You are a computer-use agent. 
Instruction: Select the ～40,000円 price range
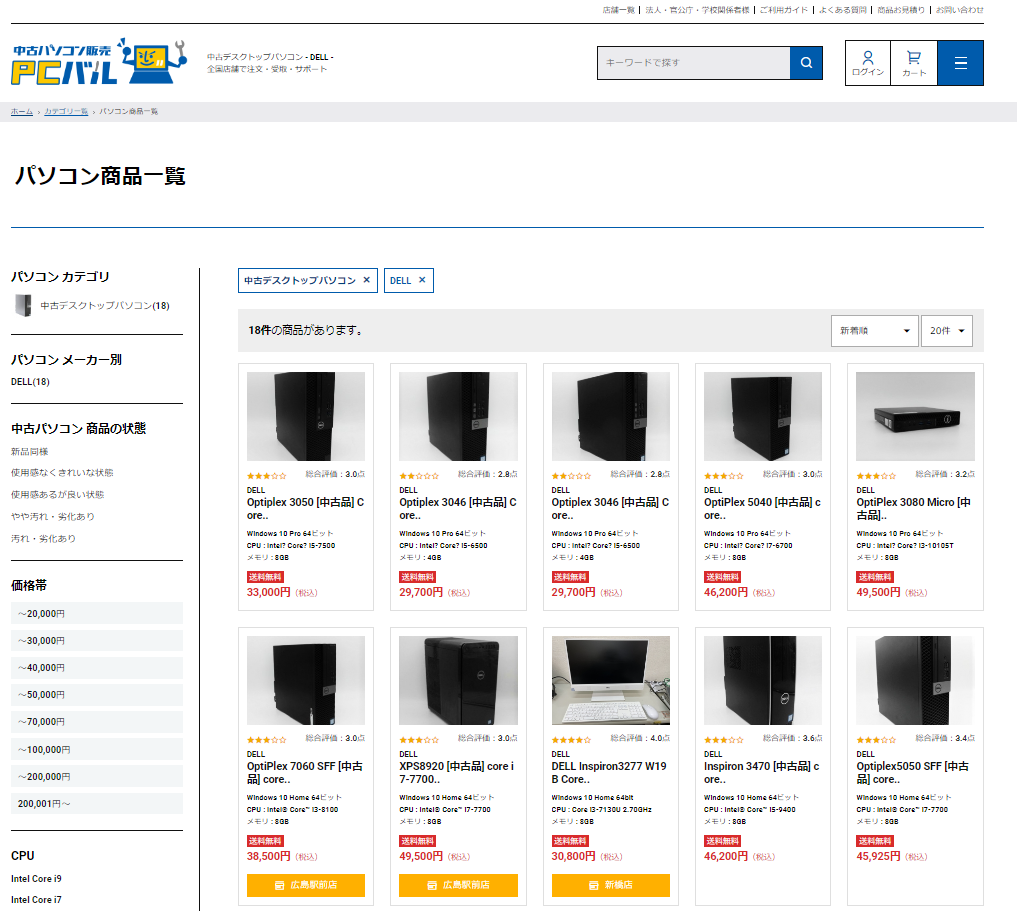pos(97,668)
